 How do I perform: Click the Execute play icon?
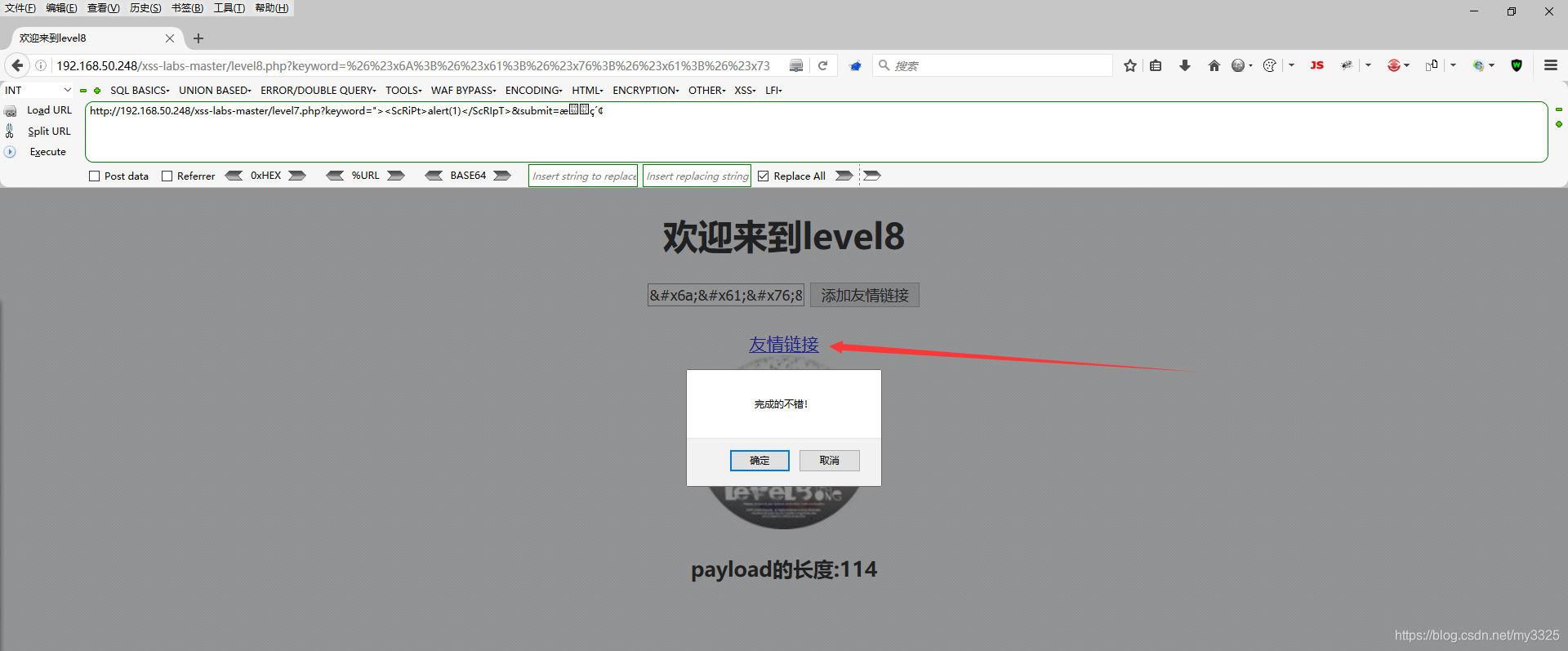click(10, 152)
